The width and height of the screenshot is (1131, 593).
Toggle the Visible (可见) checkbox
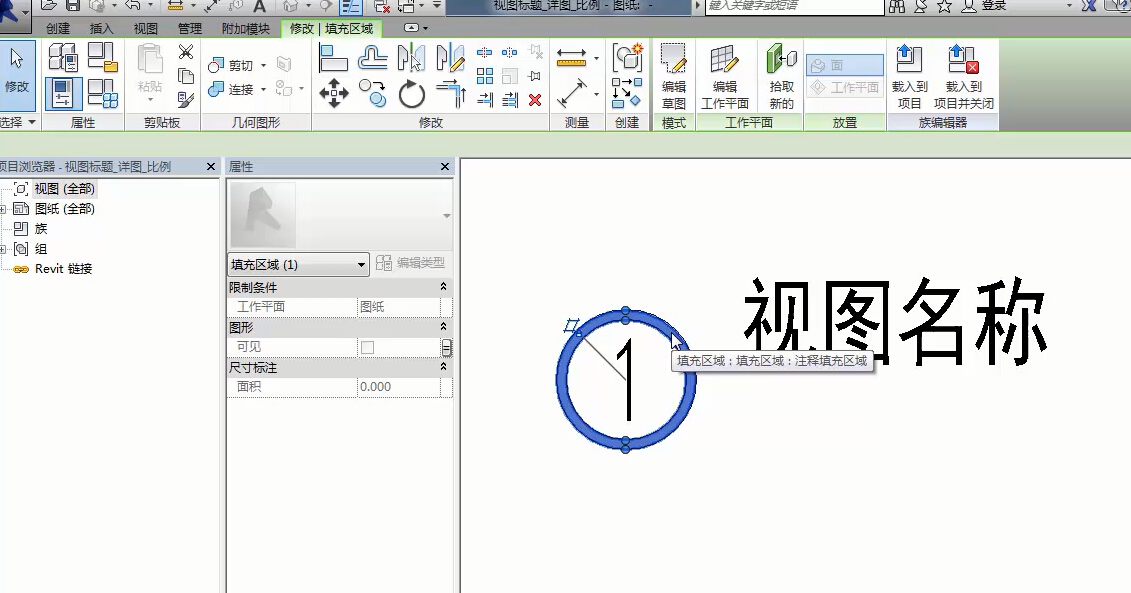[367, 347]
